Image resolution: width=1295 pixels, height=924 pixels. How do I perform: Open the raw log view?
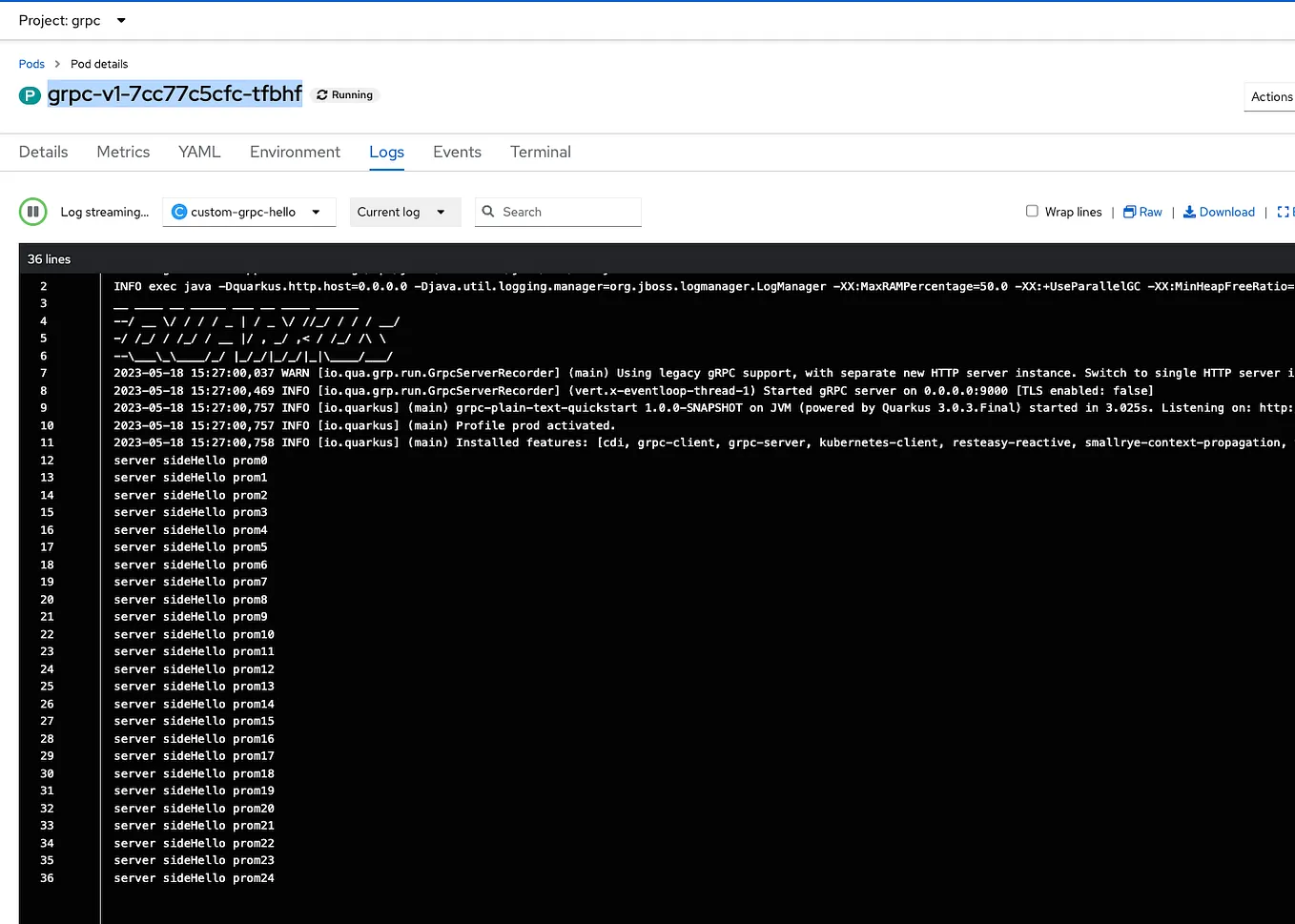[x=1142, y=211]
